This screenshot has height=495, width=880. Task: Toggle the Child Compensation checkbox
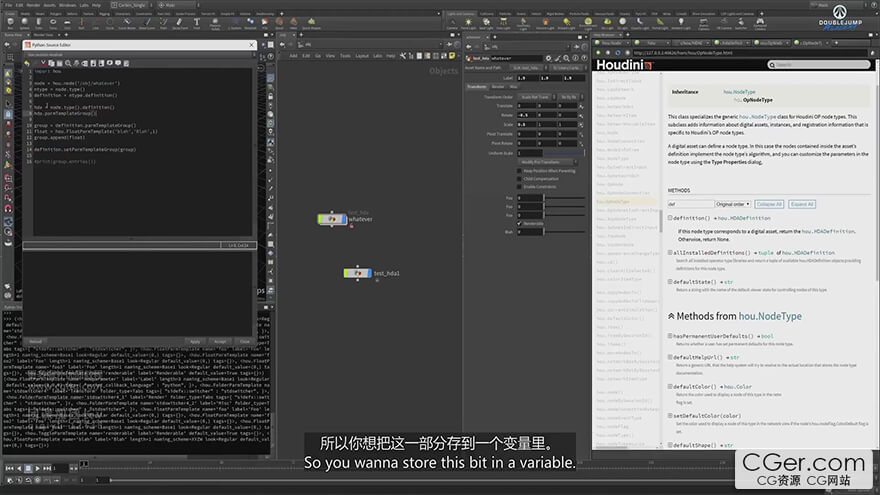[x=520, y=178]
